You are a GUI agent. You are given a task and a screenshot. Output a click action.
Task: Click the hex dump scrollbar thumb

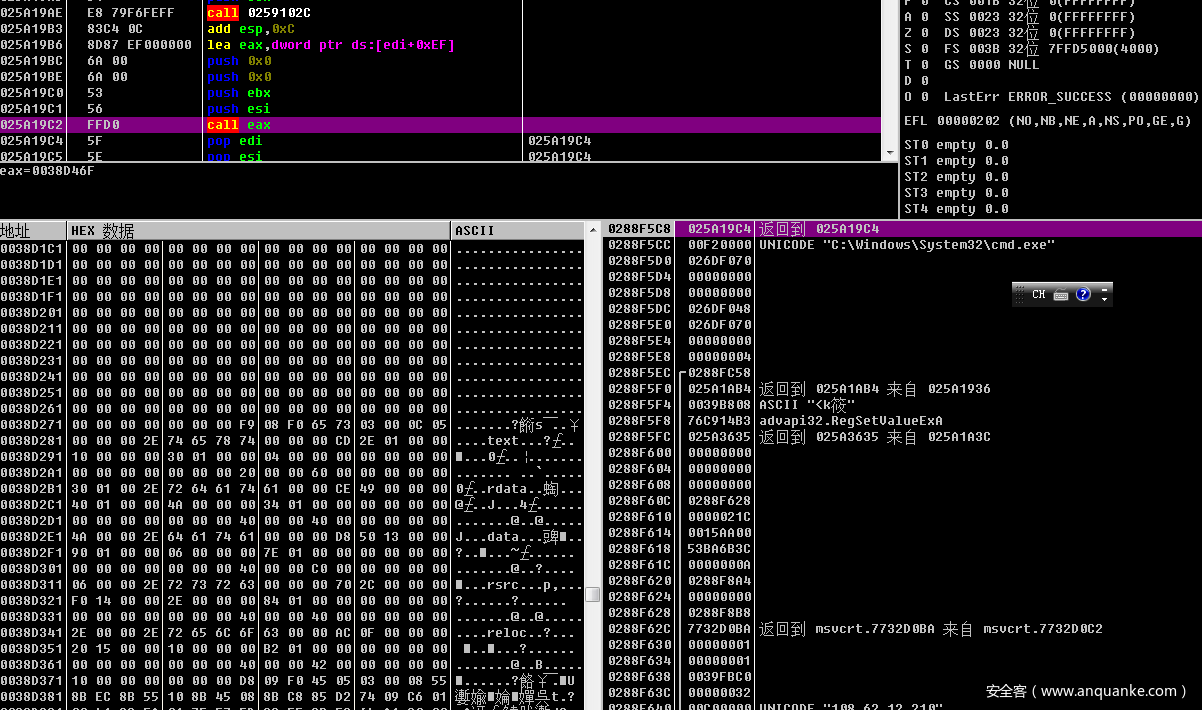[x=592, y=594]
